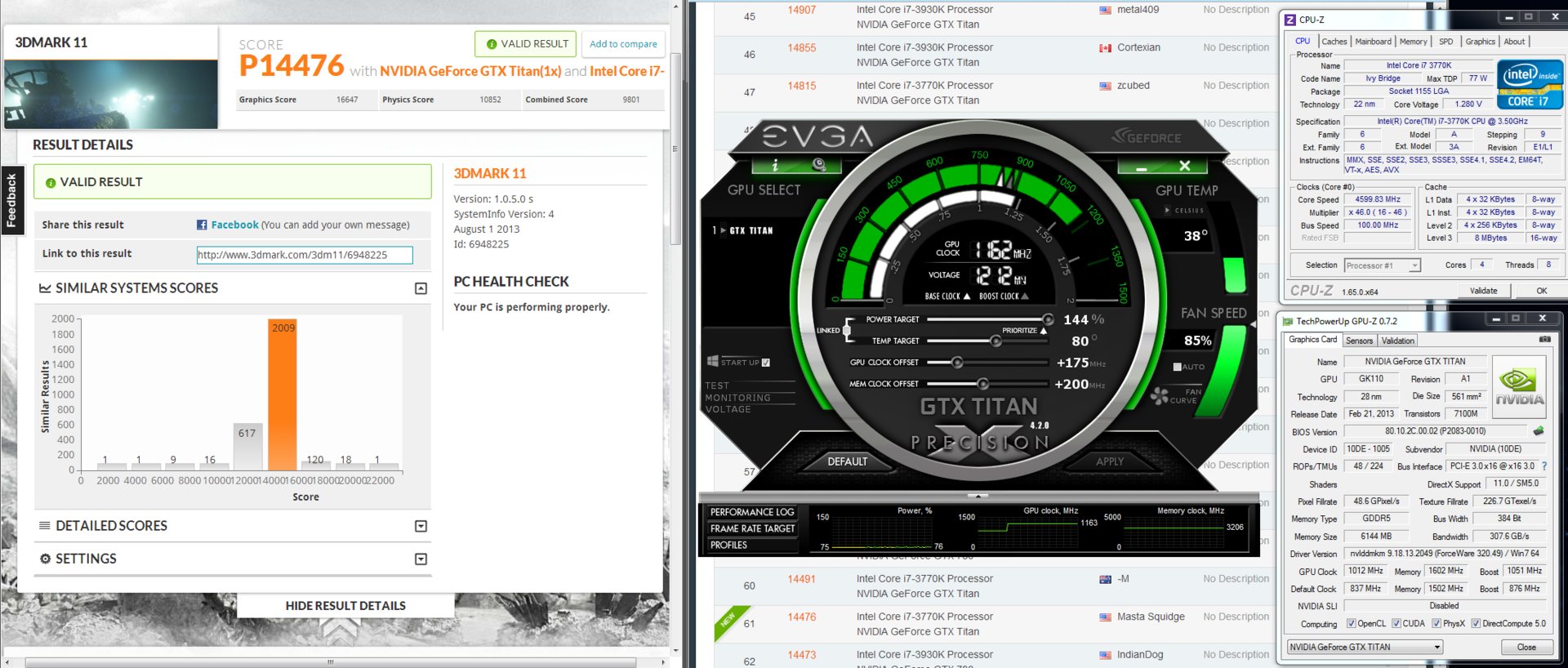This screenshot has height=668, width=1568.
Task: Click the Canadian flag next to Cortexian
Action: tap(1105, 47)
